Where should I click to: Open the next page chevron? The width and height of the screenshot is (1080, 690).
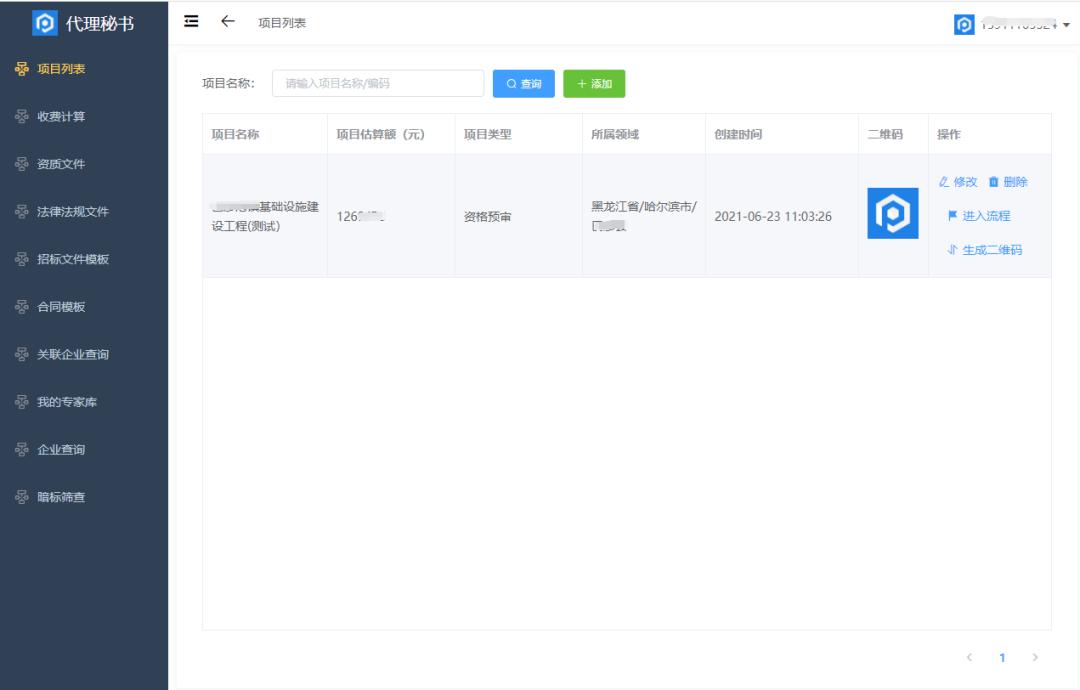tap(1036, 657)
